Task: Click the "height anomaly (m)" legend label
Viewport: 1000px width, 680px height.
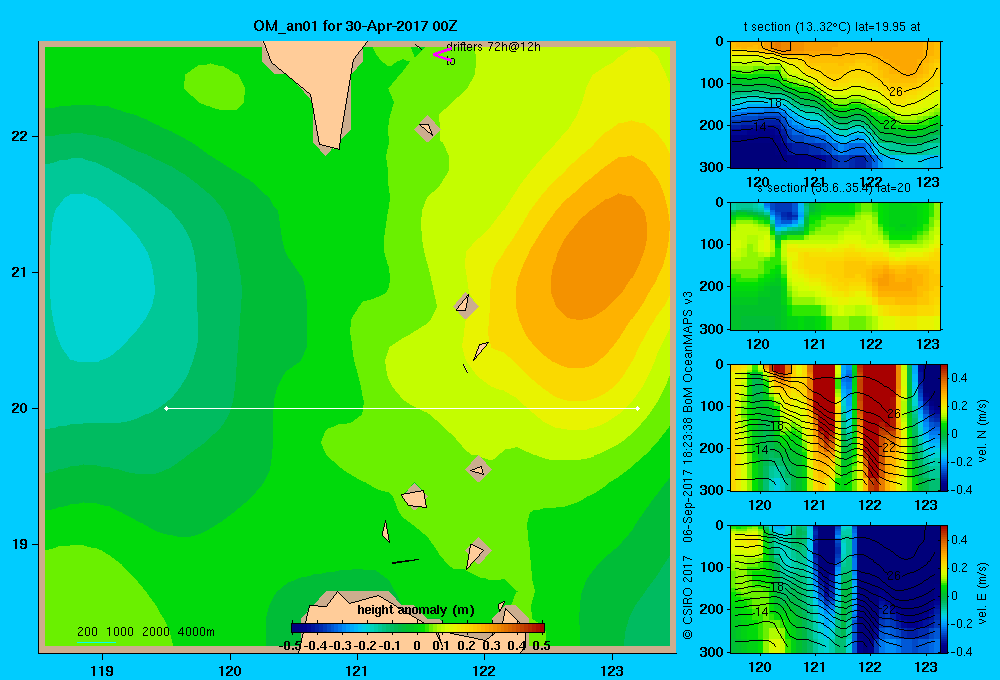Action: click(416, 610)
